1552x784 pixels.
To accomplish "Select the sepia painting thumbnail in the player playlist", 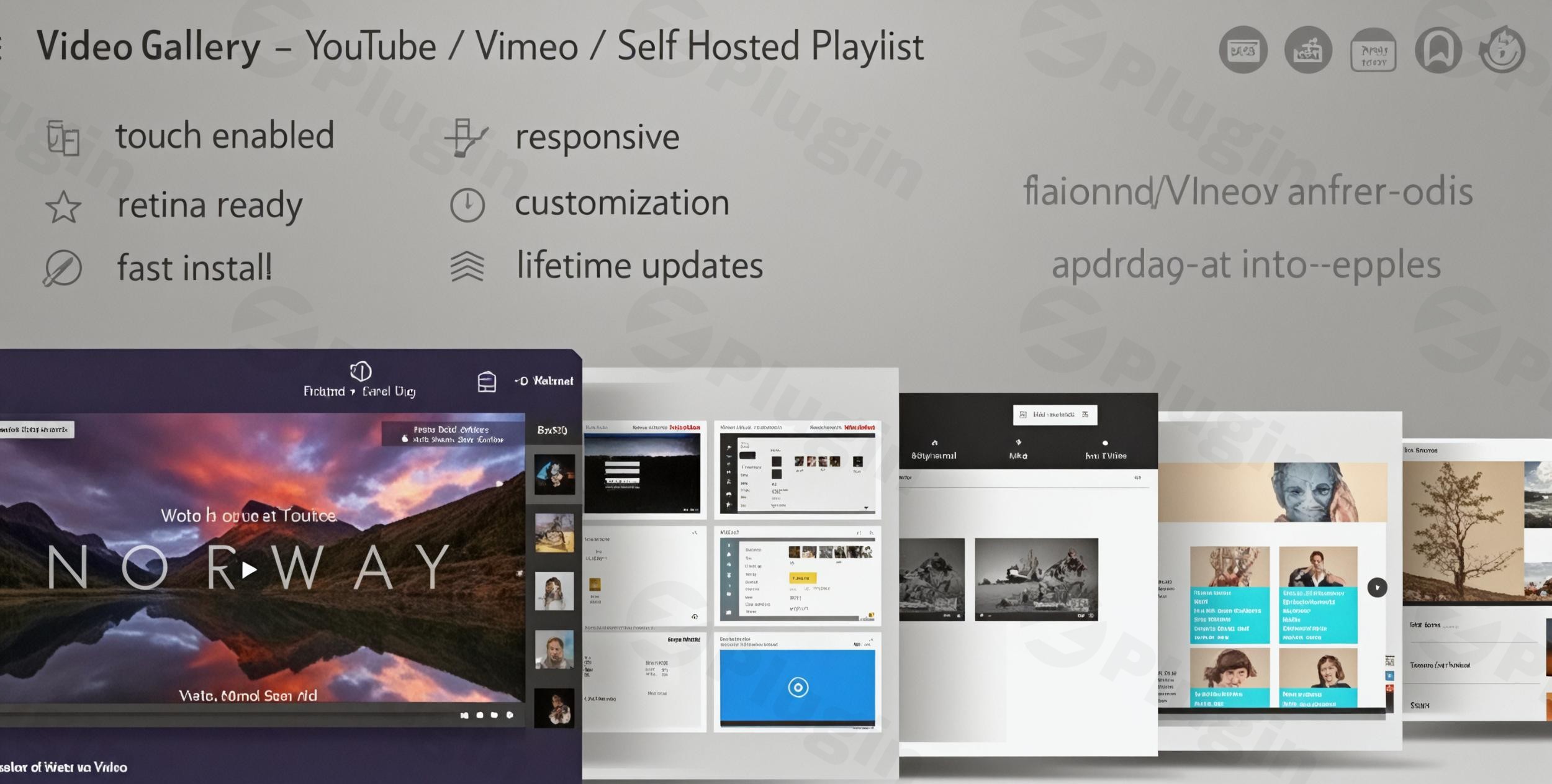I will click(x=554, y=533).
